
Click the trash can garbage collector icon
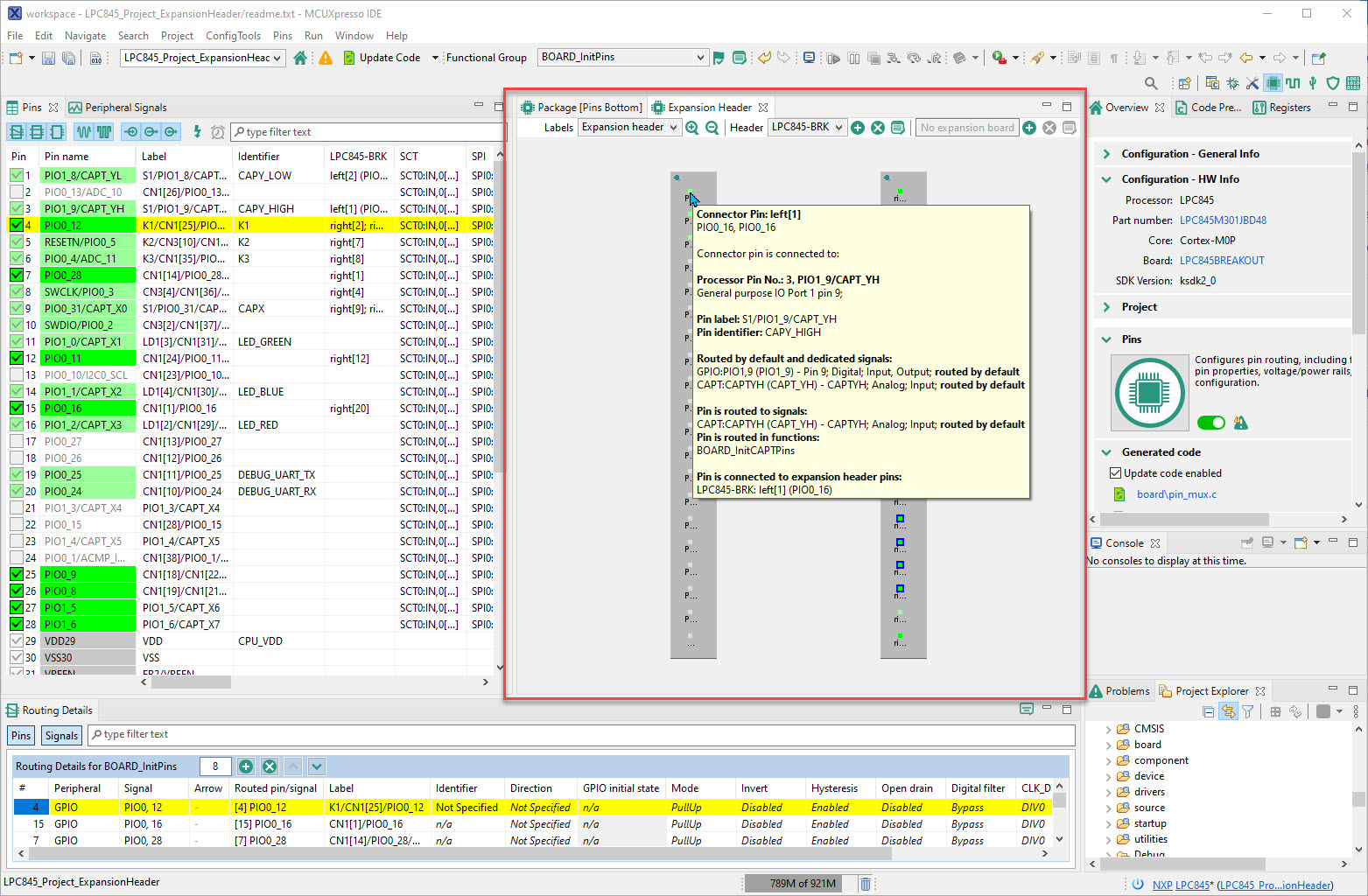point(865,884)
